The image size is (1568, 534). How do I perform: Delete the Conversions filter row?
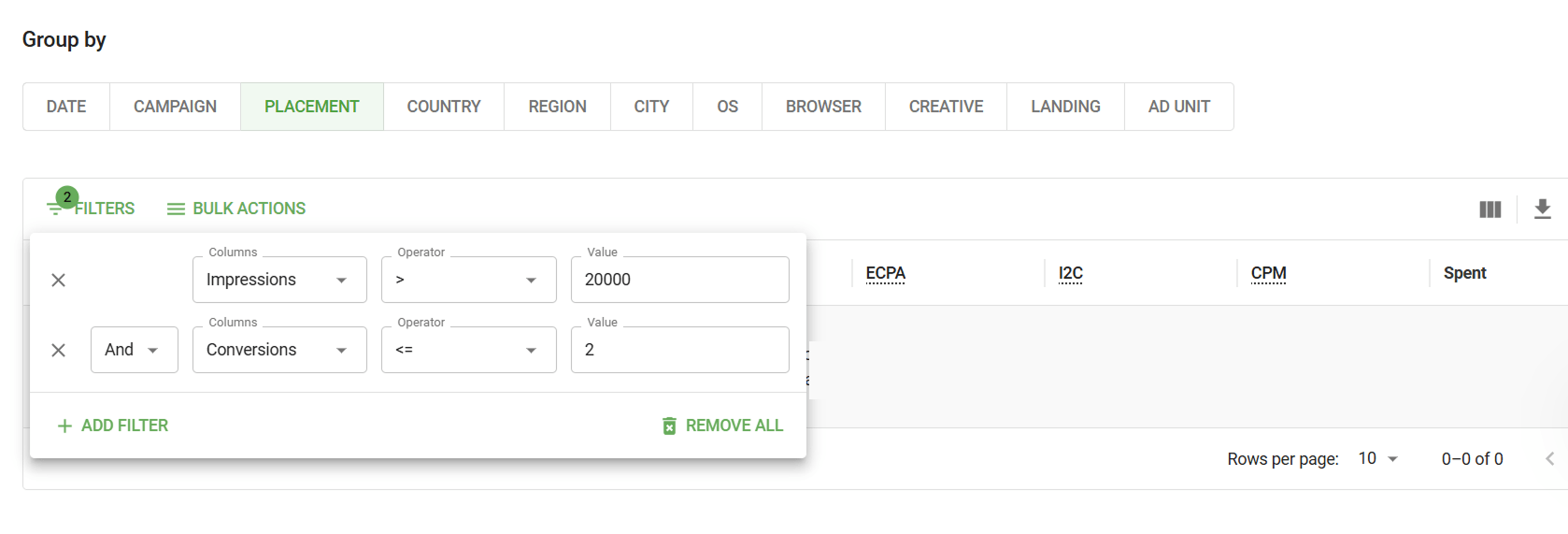58,350
